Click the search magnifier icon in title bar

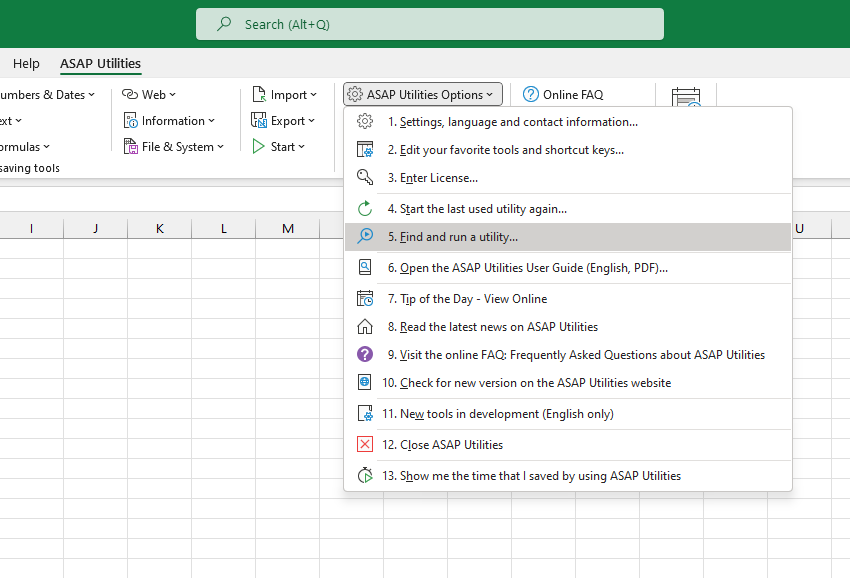tap(224, 24)
